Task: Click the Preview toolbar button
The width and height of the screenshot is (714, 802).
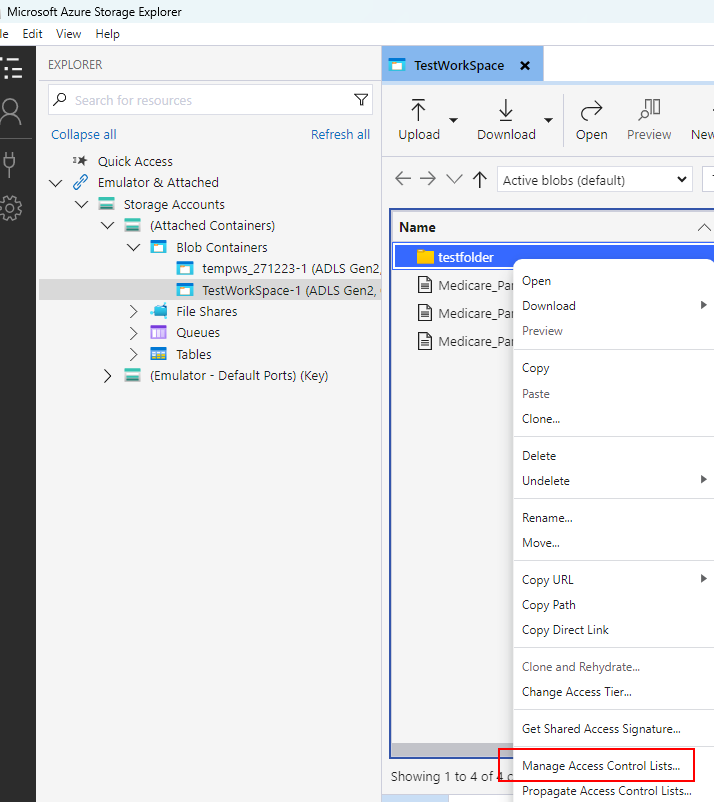Action: 649,120
